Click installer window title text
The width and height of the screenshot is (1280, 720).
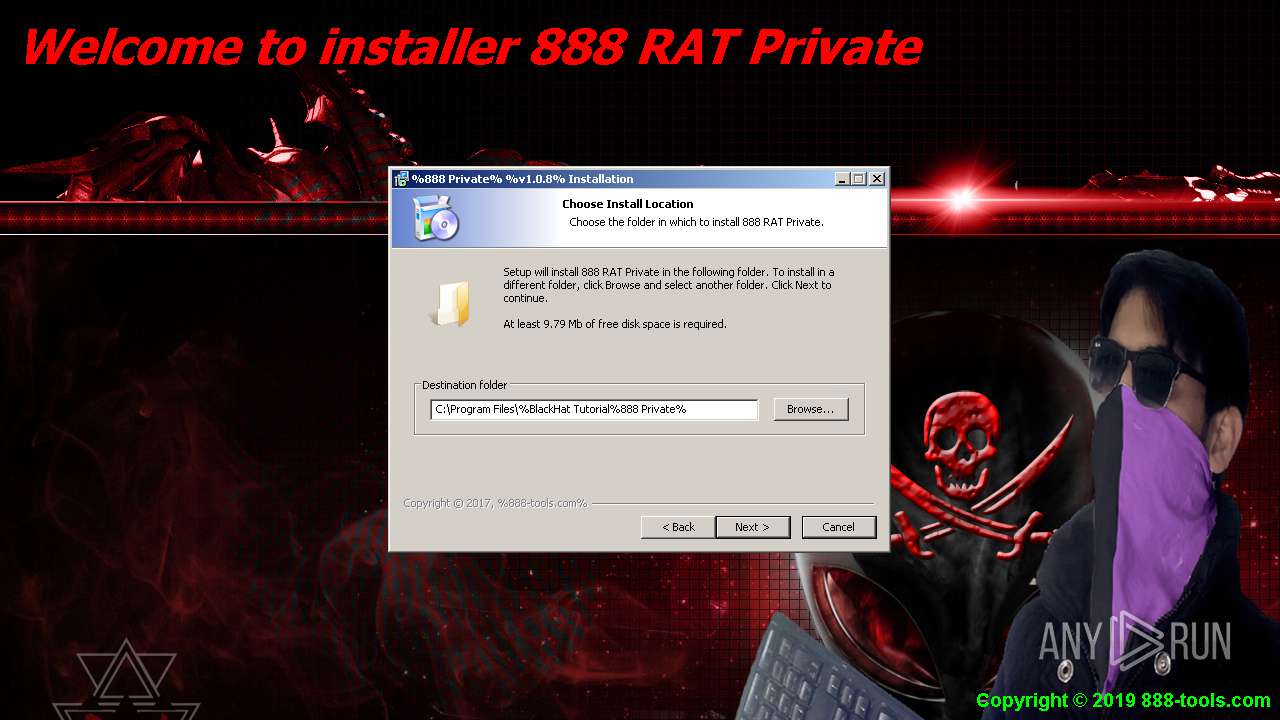click(x=522, y=179)
